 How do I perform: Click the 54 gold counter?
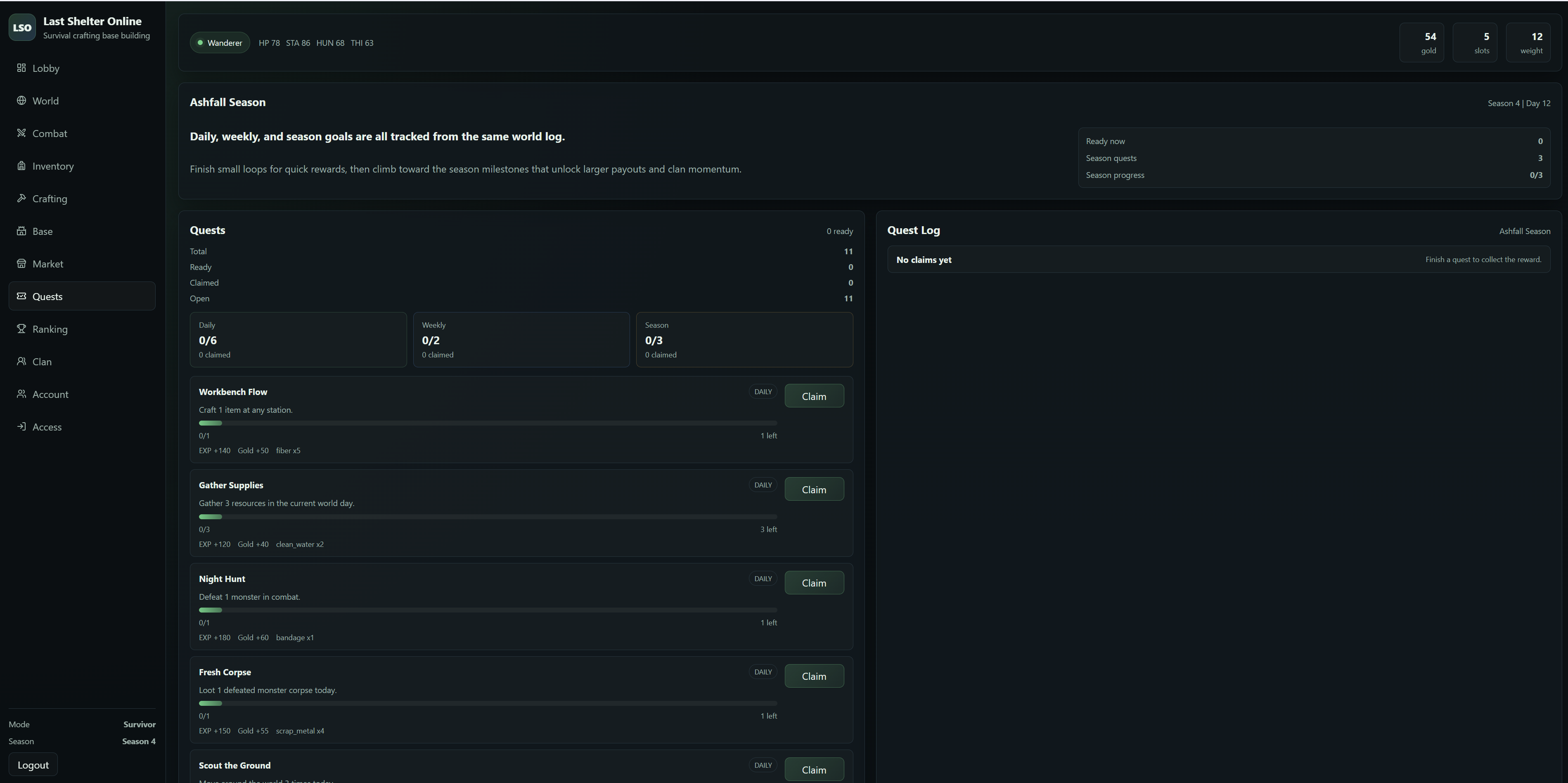click(x=1422, y=43)
